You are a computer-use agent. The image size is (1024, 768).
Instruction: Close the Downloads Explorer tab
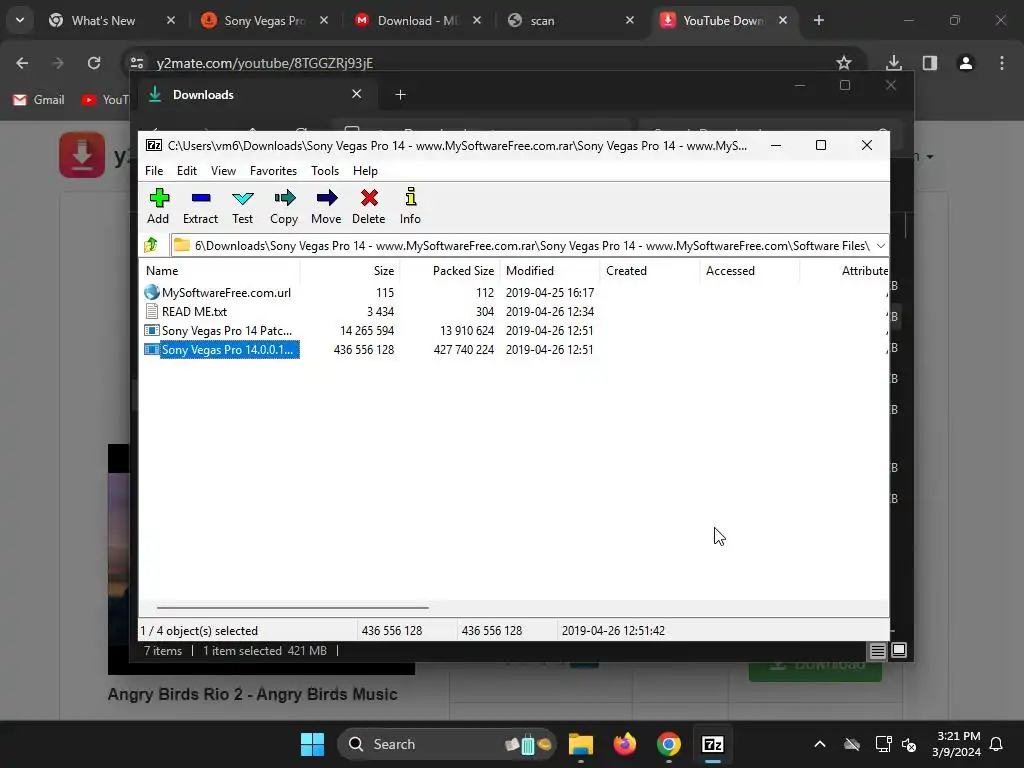[357, 94]
